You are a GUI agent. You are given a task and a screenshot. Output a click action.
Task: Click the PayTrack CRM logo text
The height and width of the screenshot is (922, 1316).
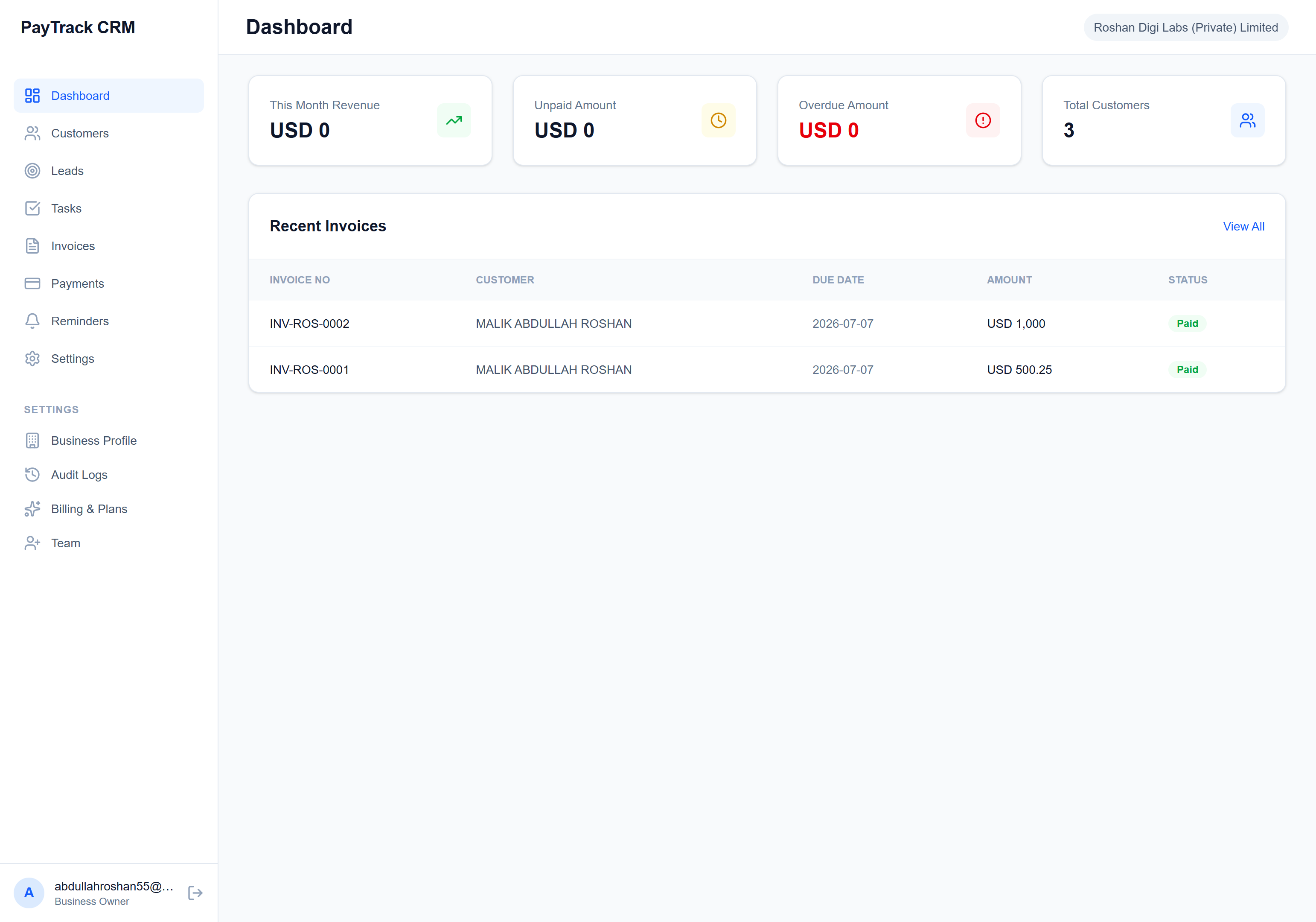click(78, 27)
